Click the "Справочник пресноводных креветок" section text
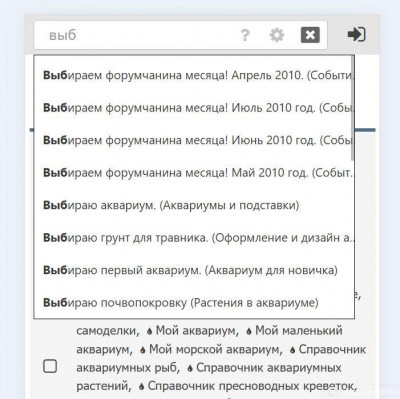 tap(252, 386)
